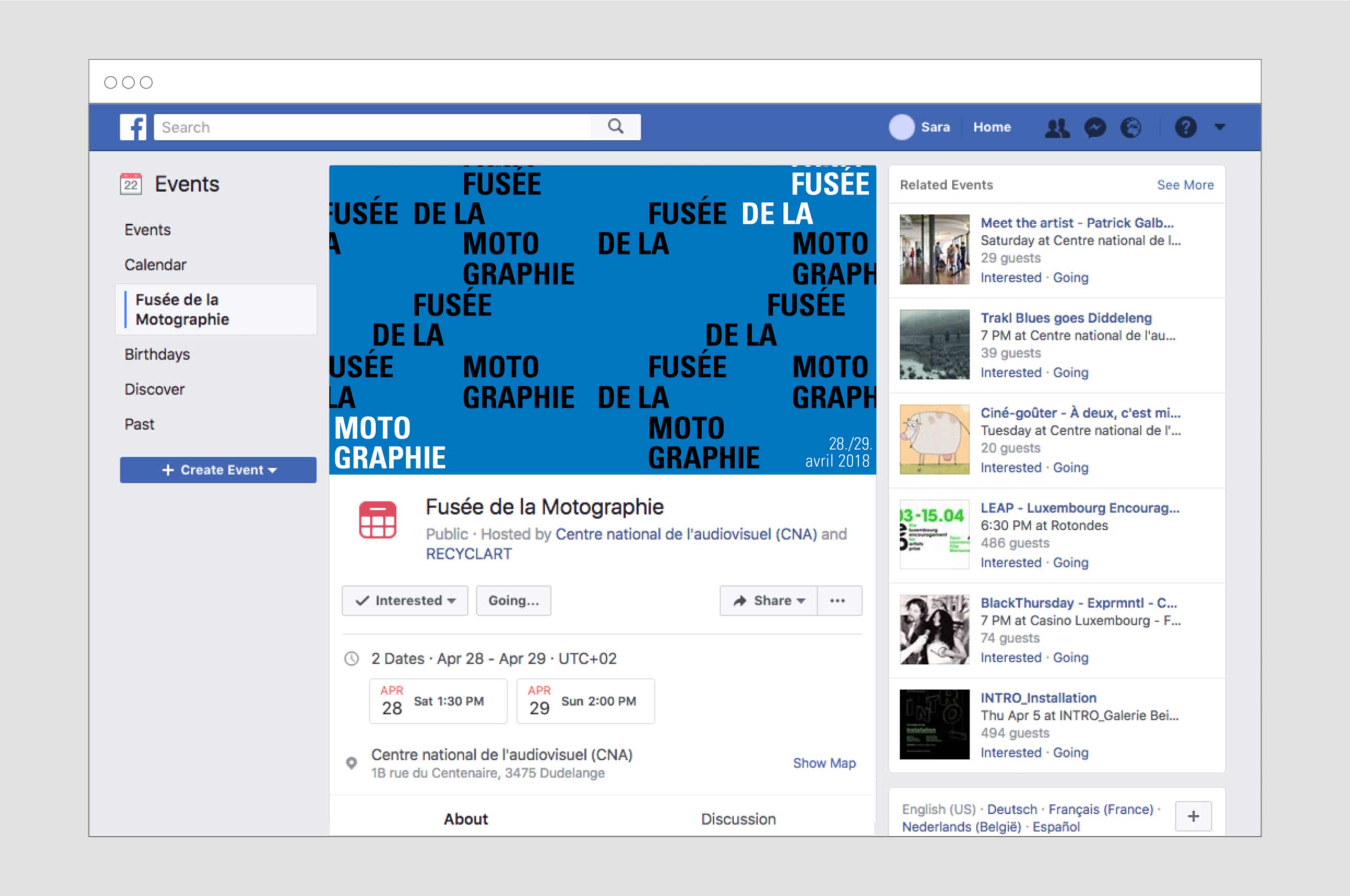Select Past in the left sidebar
1350x896 pixels.
[139, 424]
